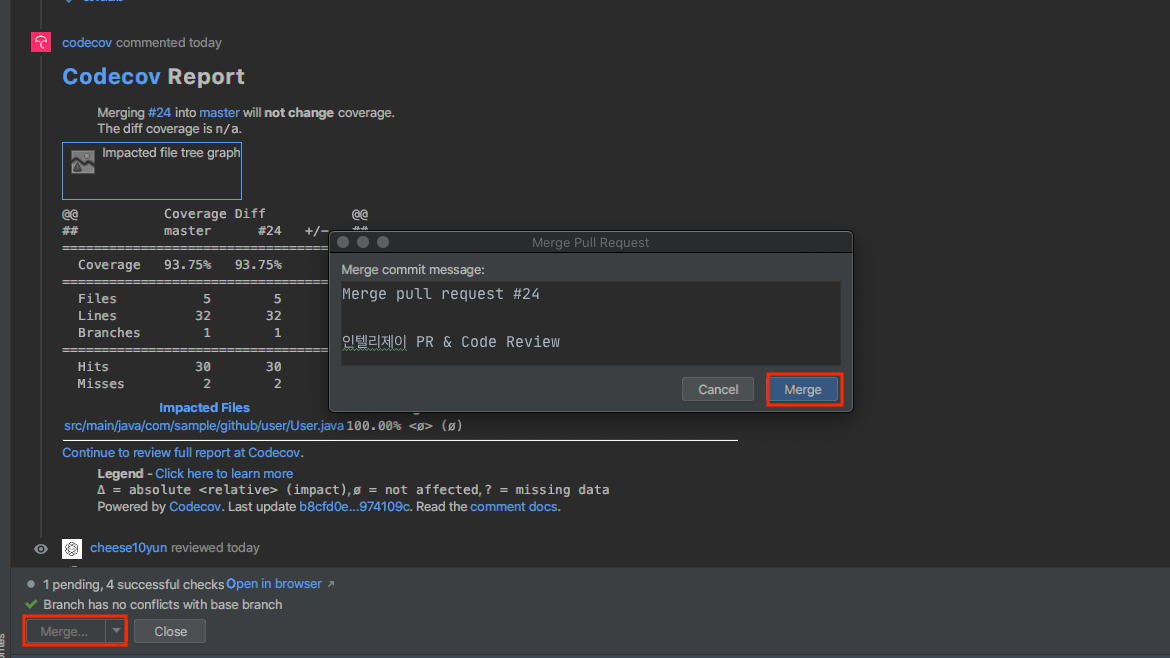Click the green no-conflicts checkmark icon
1170x658 pixels.
point(31,604)
